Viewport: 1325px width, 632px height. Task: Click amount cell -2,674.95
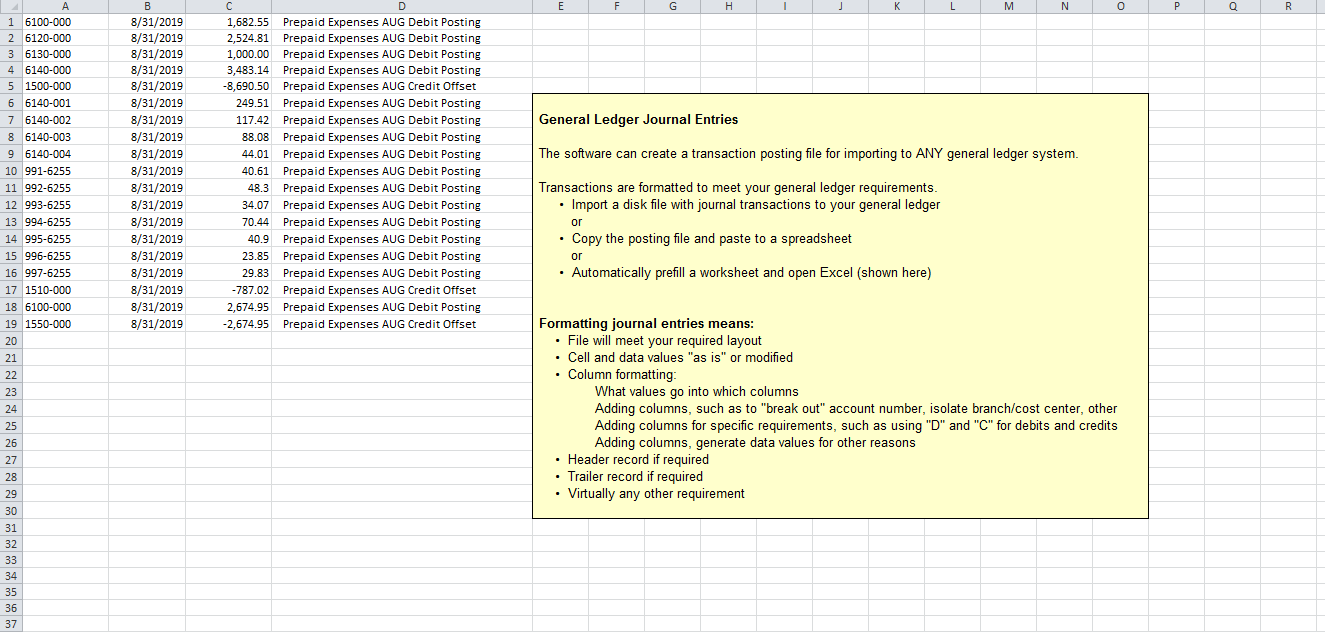tap(229, 324)
